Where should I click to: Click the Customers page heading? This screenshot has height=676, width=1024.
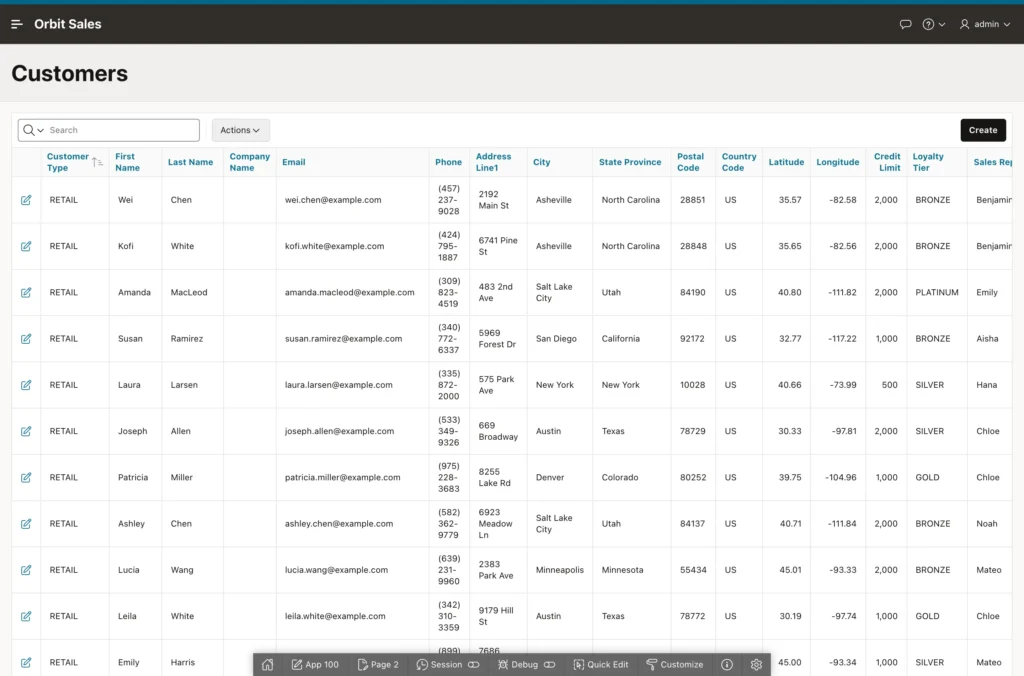[70, 73]
